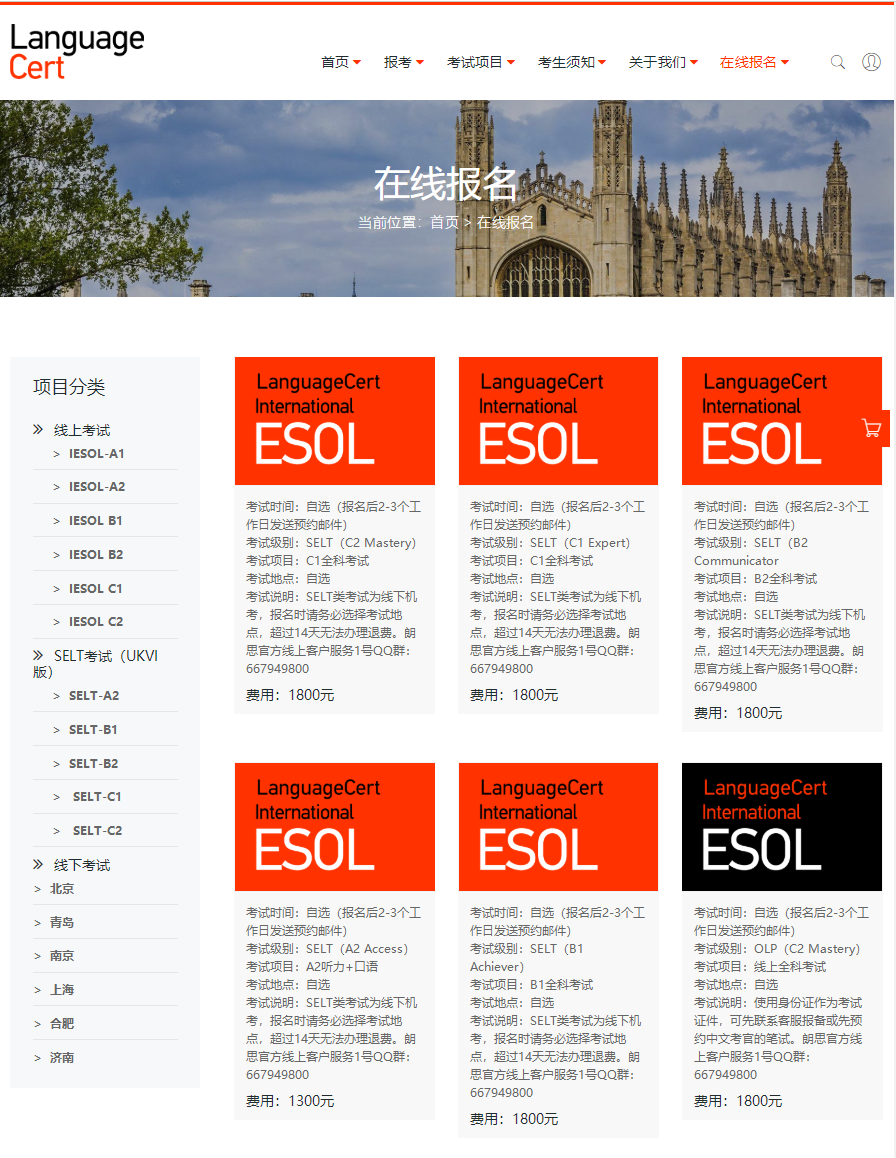Click the 项目分类 sidebar heading
Screen dimensions: 896x1158
[69, 387]
